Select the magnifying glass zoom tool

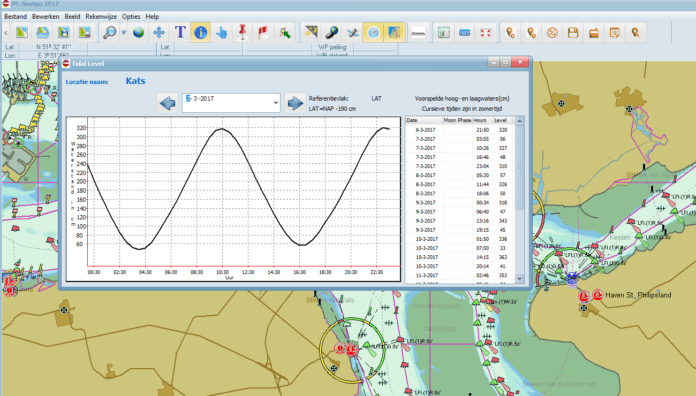point(109,32)
